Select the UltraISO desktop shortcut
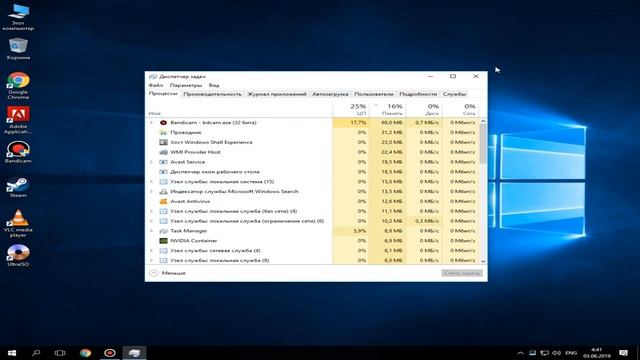The height and width of the screenshot is (360, 640). [x=18, y=256]
